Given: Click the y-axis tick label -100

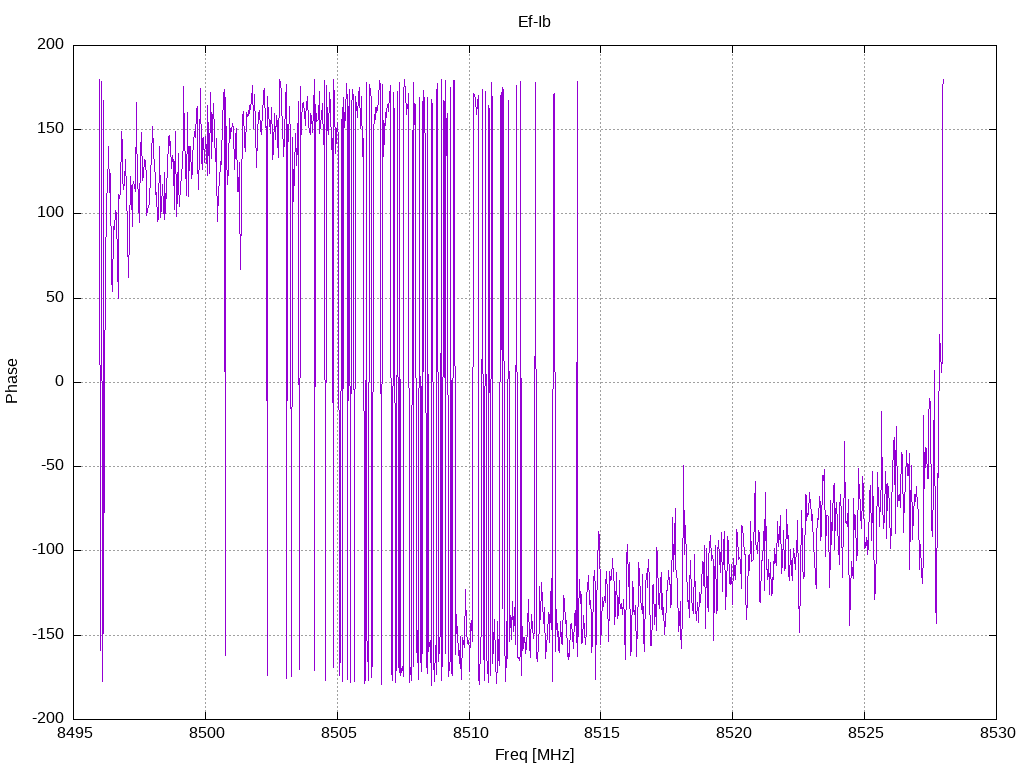Looking at the screenshot, I should (x=48, y=551).
